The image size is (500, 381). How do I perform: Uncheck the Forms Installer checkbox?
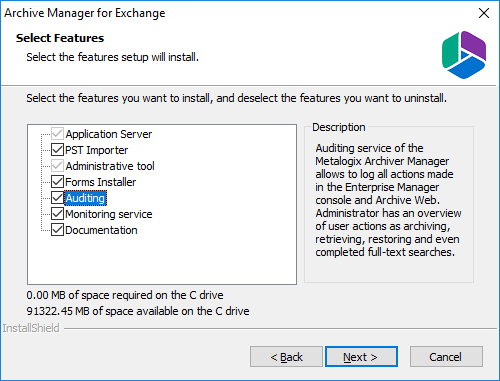click(57, 182)
